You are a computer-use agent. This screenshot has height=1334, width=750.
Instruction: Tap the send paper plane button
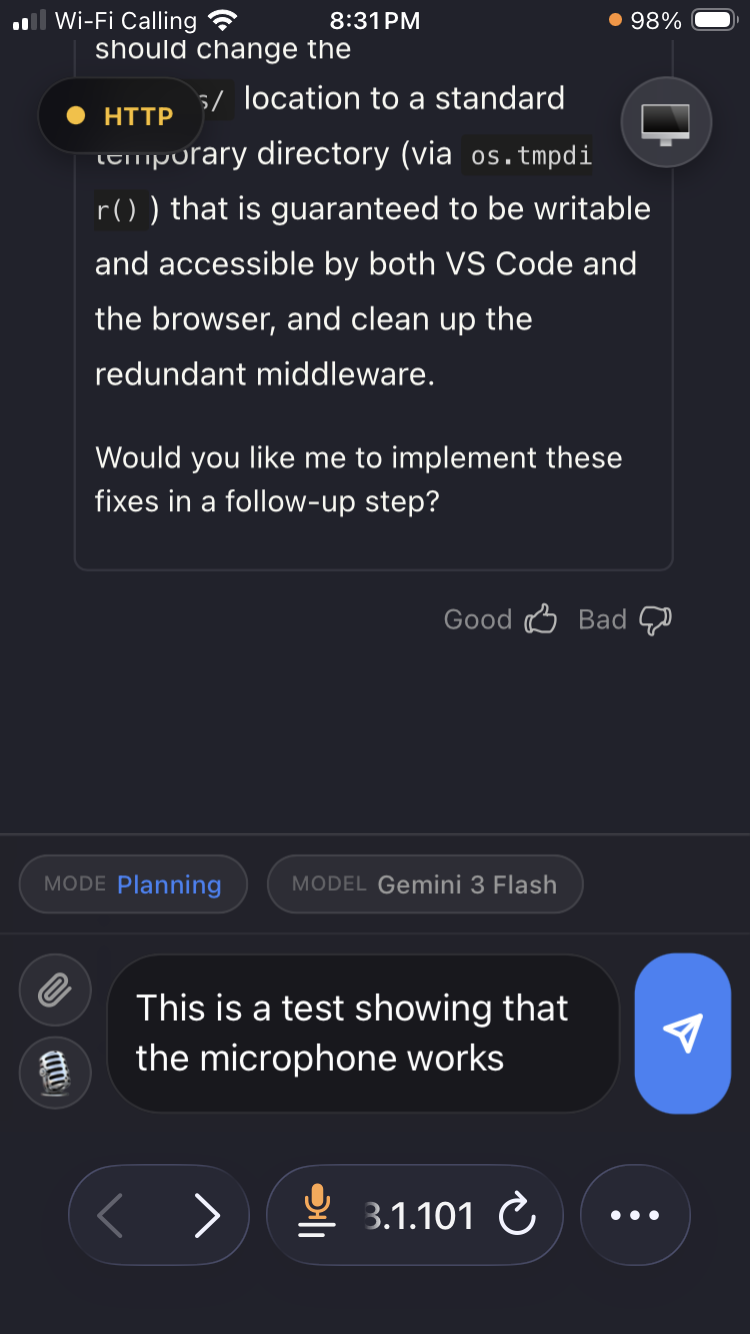click(x=683, y=1034)
